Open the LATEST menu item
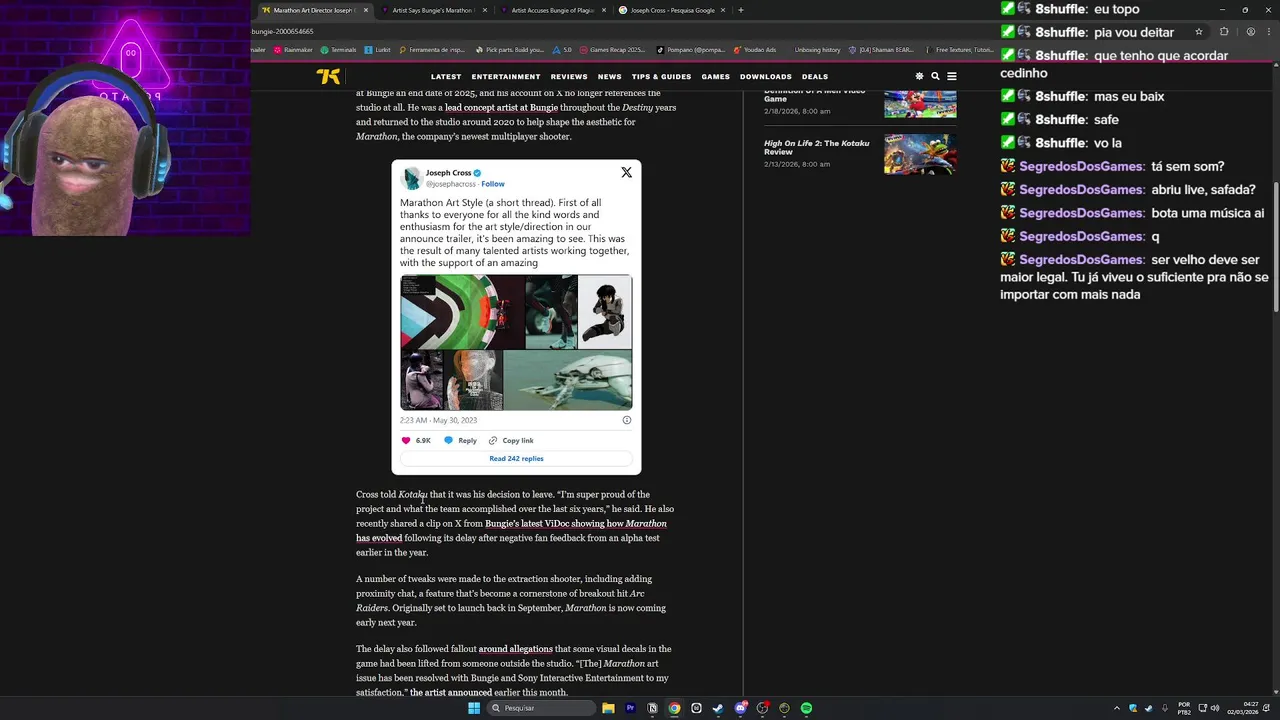Screen dimensions: 1280x720 (x=446, y=77)
